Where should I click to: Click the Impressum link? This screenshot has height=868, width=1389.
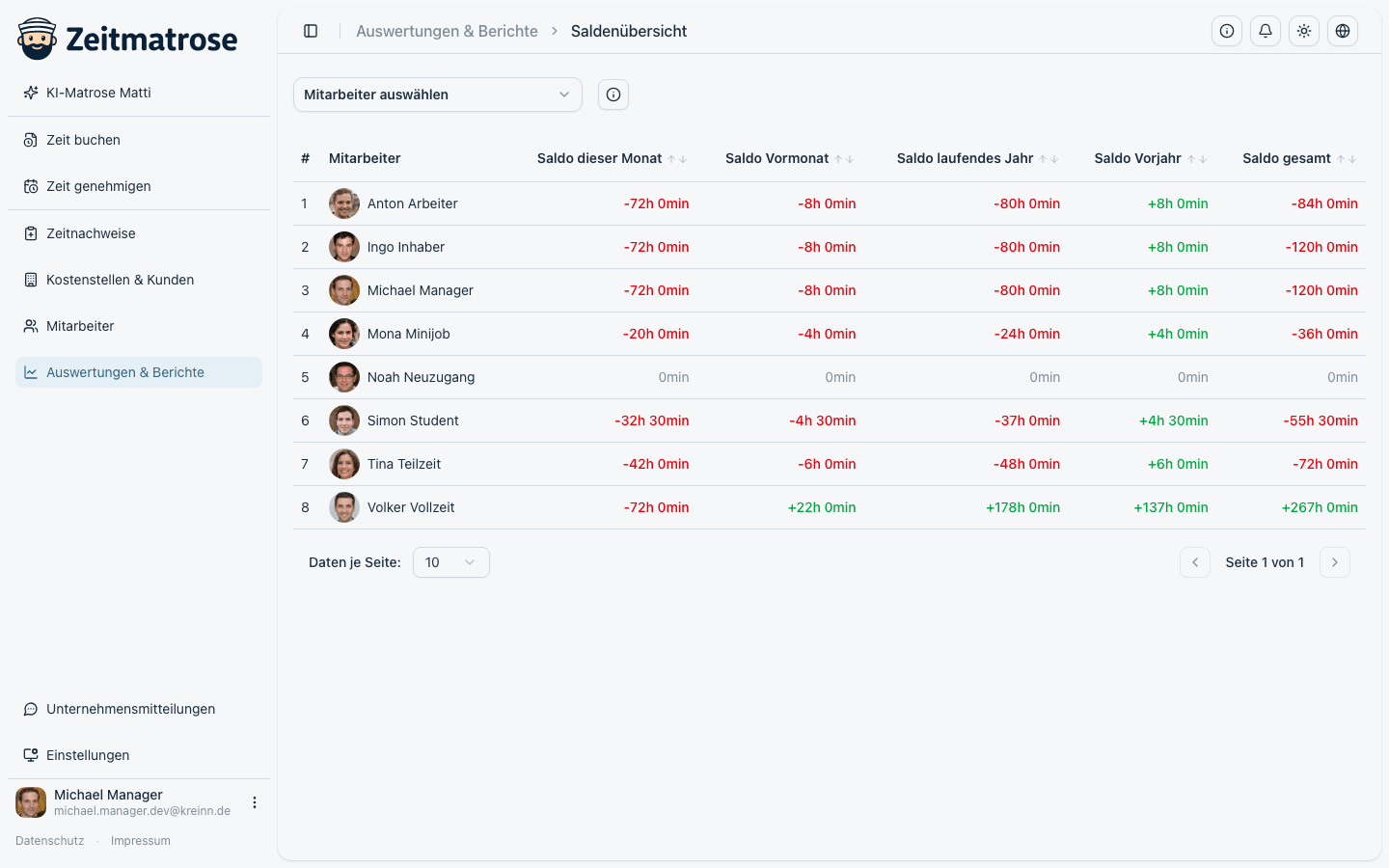click(141, 841)
